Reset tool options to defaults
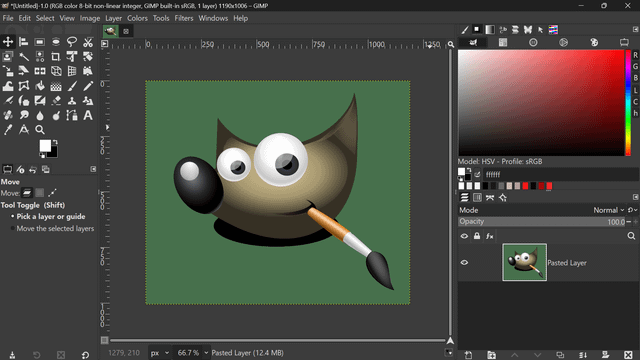 (x=85, y=355)
